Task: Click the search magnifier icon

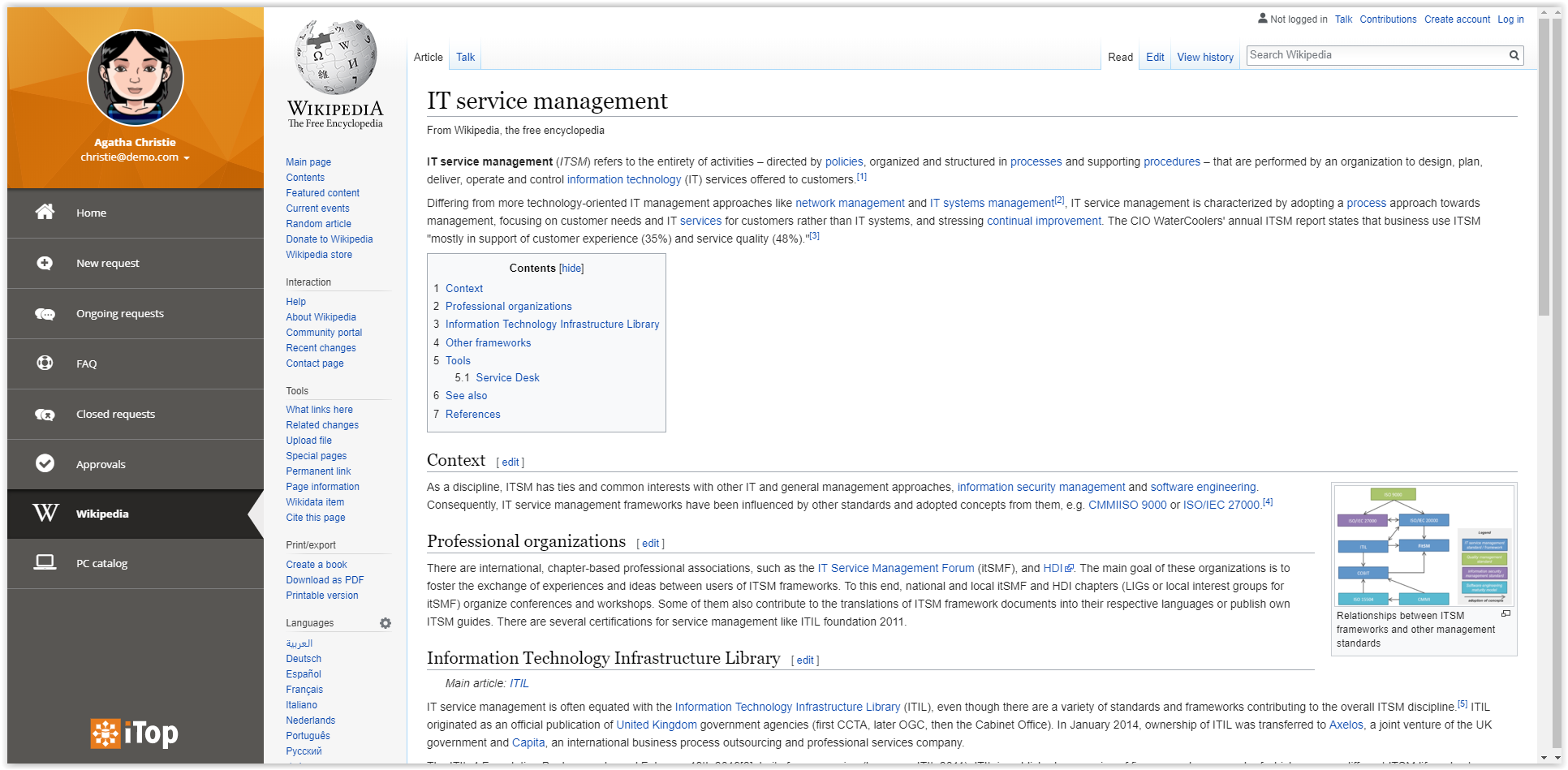Action: (x=1514, y=55)
